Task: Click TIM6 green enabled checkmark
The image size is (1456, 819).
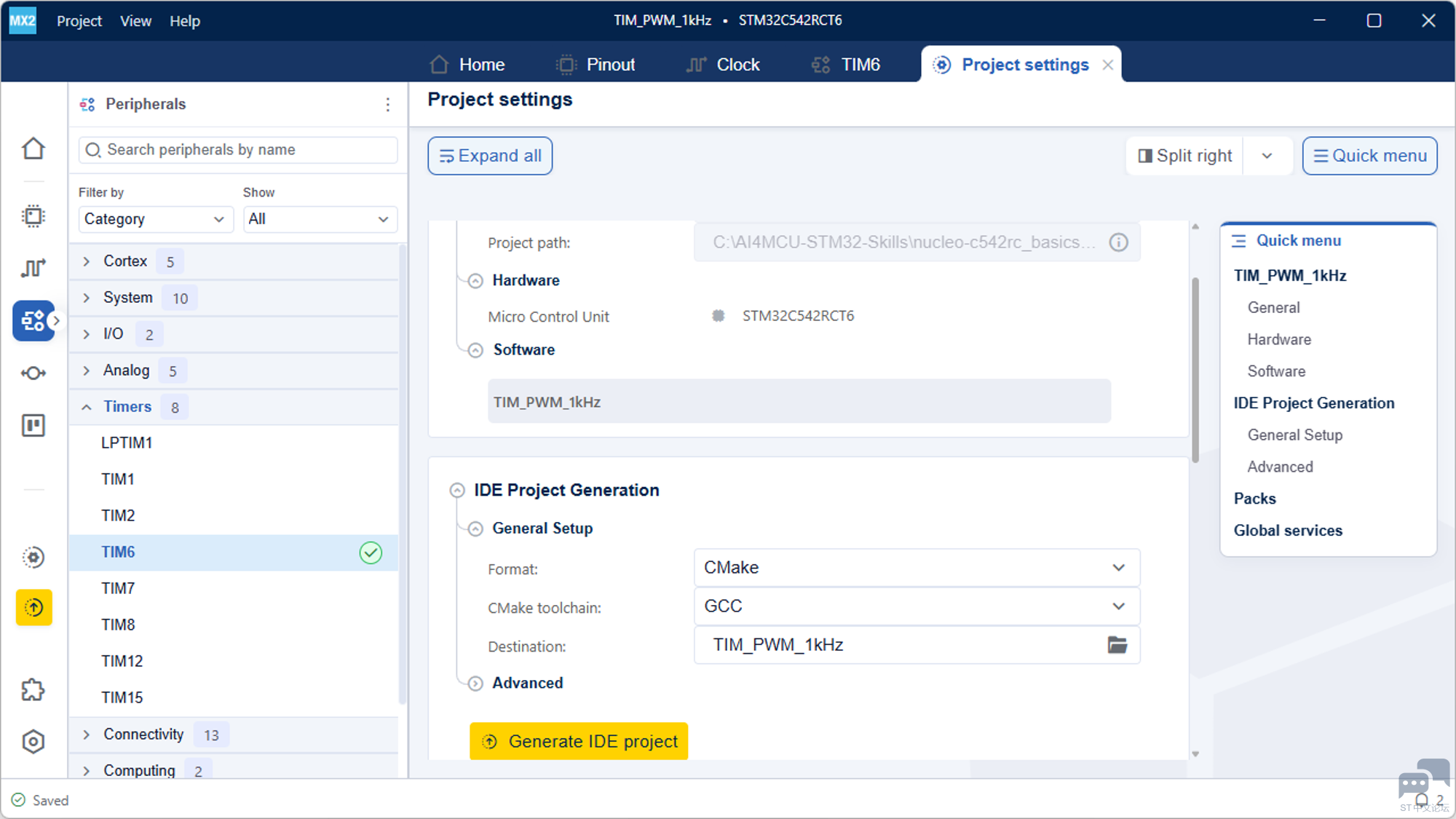Action: pyautogui.click(x=371, y=553)
